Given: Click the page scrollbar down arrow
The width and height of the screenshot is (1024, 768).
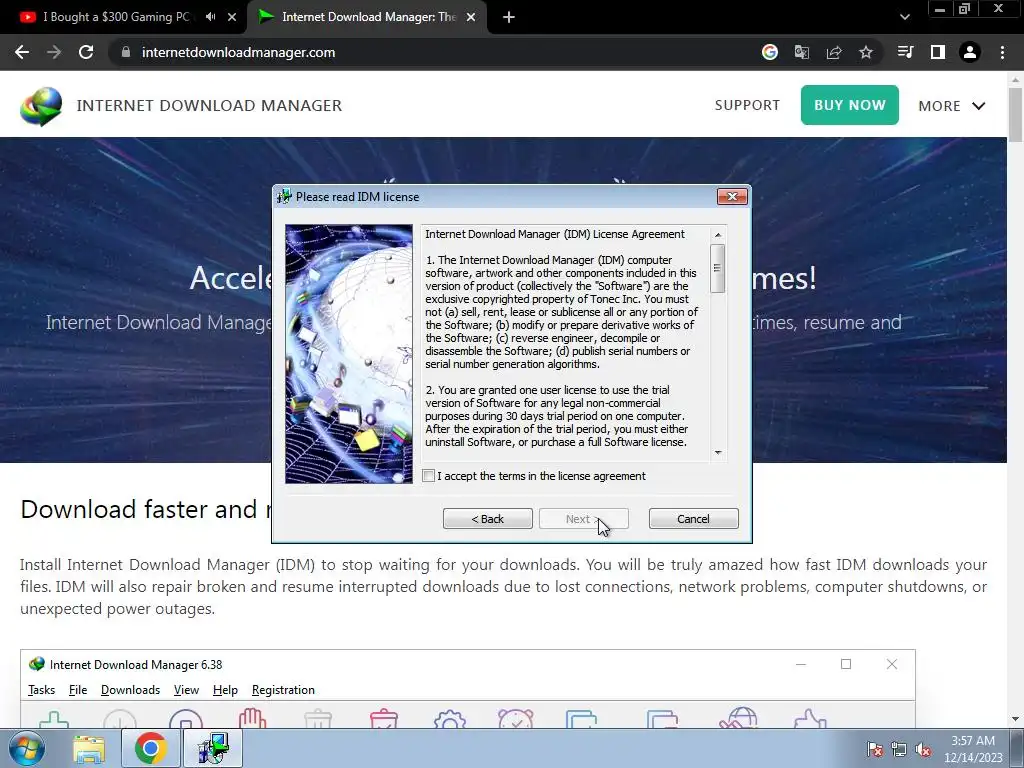Looking at the screenshot, I should pos(1016,719).
